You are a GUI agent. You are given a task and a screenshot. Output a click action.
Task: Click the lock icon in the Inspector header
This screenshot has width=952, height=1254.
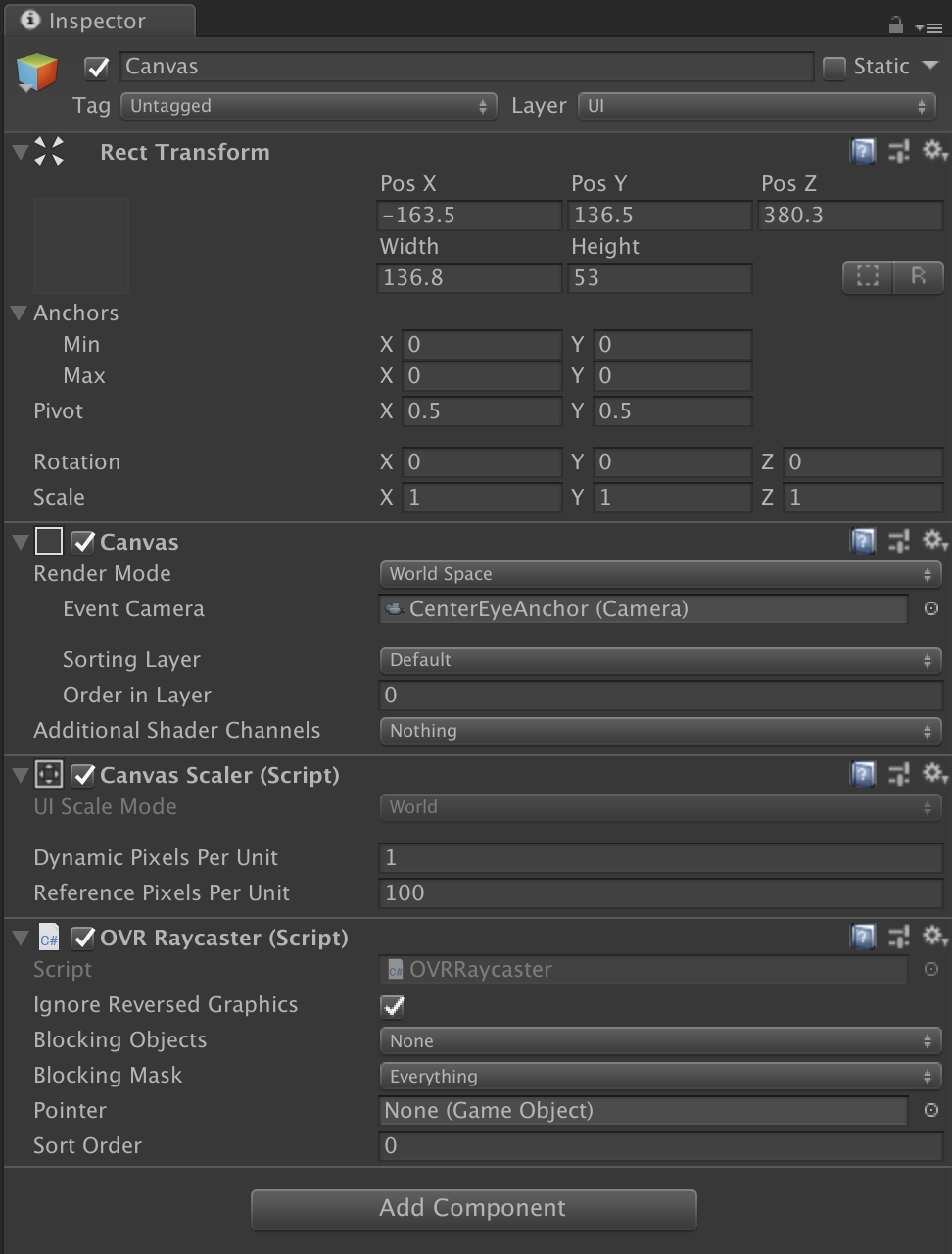pos(894,26)
